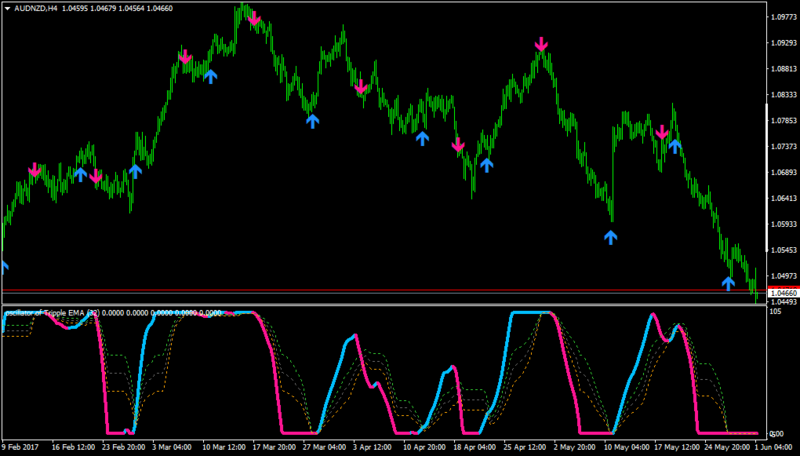Viewport: 800px width, 456px height.
Task: Click the 17 Mar 20:00 time label
Action: click(274, 447)
